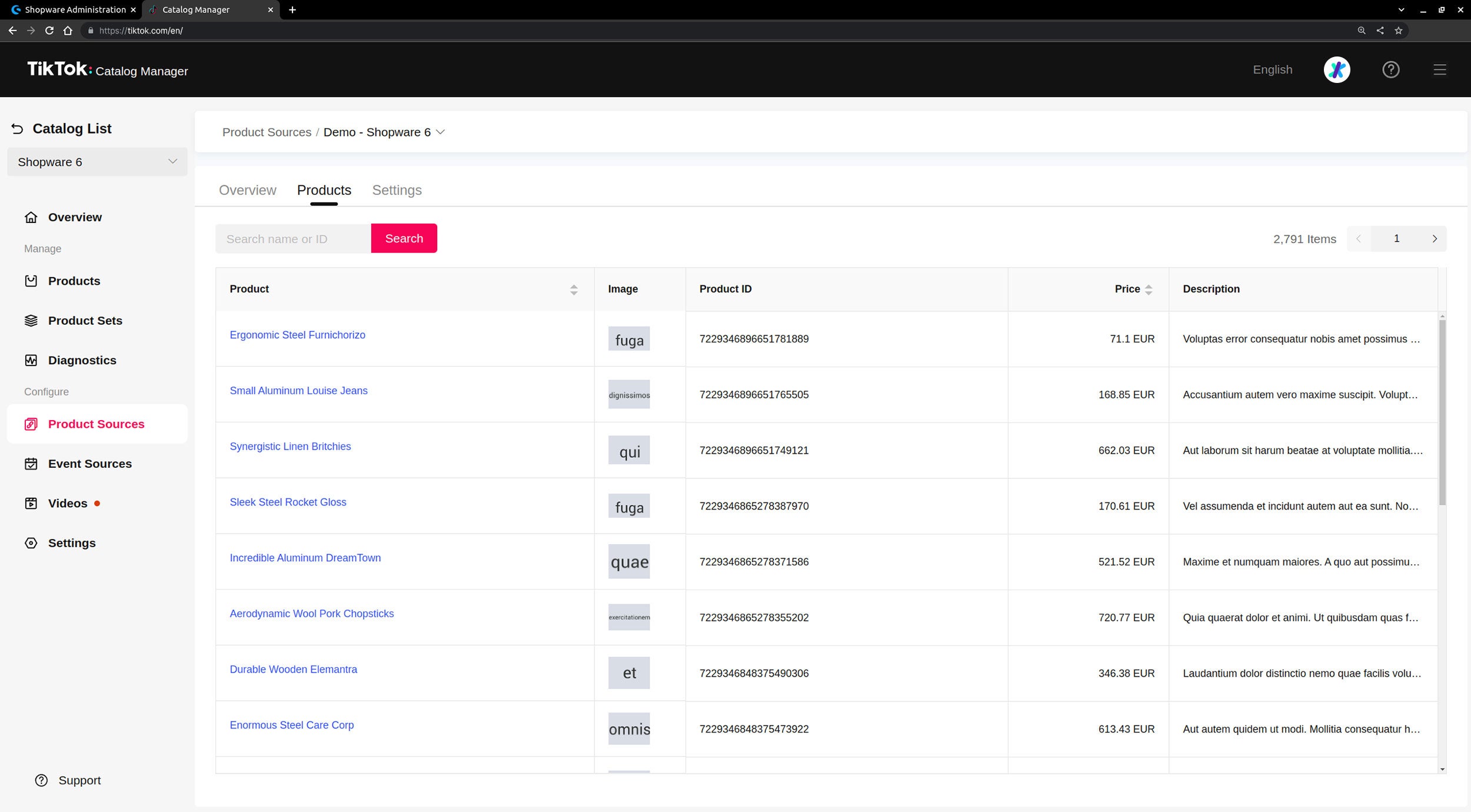Bookmark this page with the star
Viewport: 1471px width, 812px height.
[x=1399, y=31]
